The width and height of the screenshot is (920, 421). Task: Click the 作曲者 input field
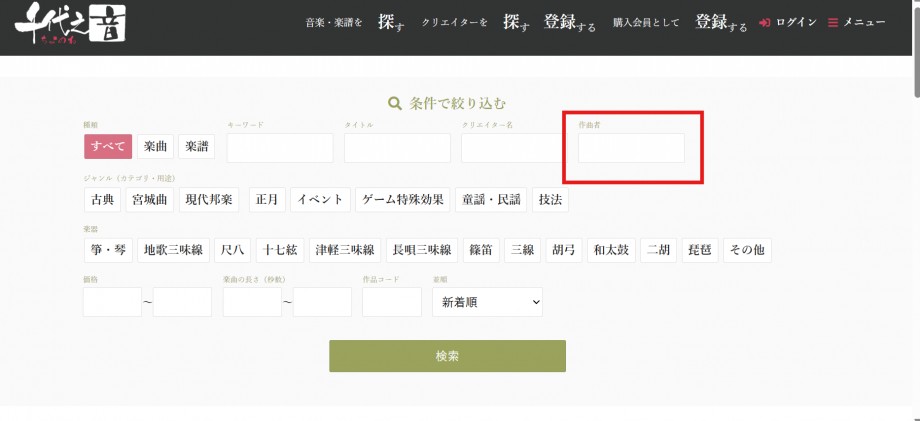(x=631, y=148)
